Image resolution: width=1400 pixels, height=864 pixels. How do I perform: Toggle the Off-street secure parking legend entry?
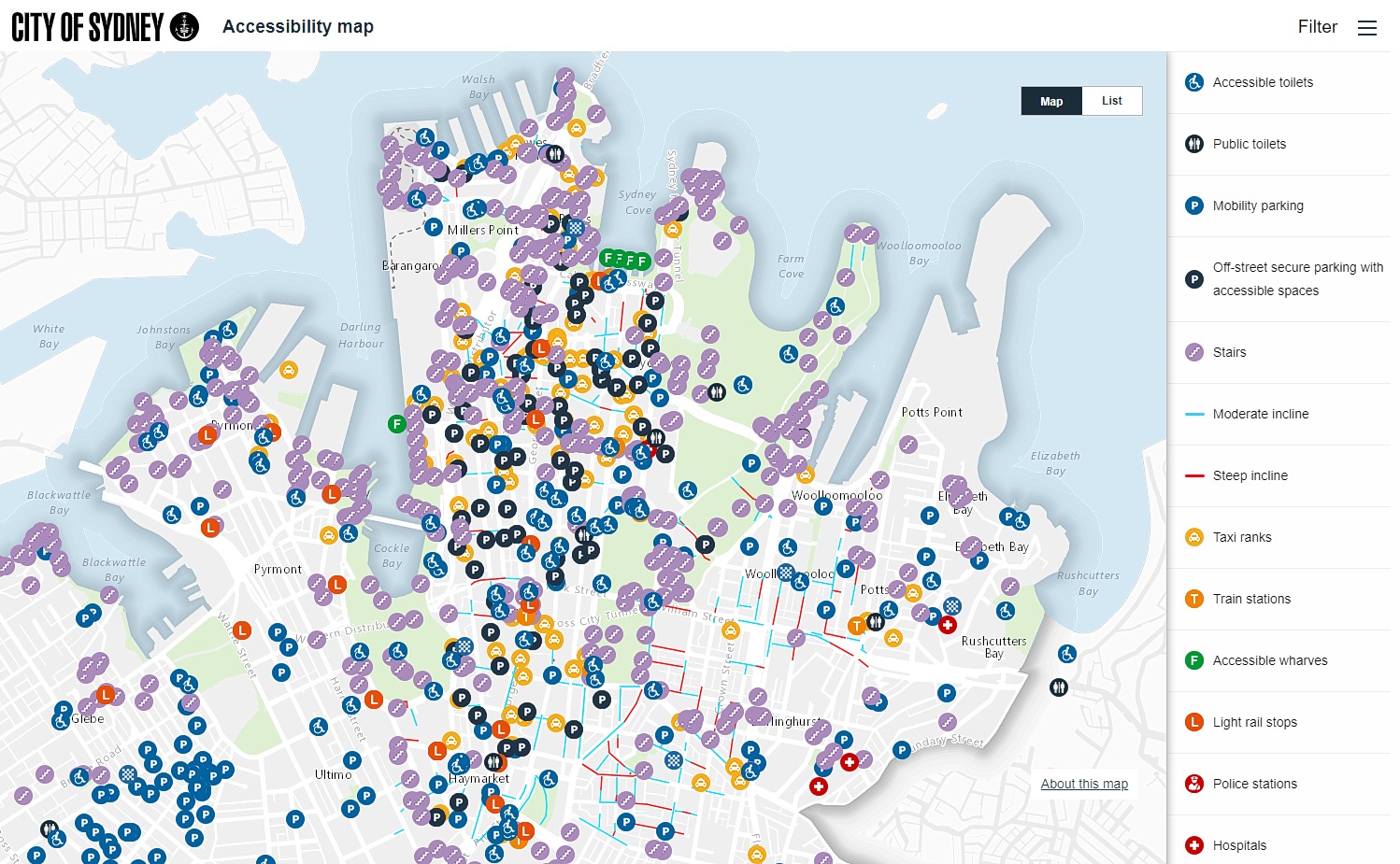point(1193,278)
